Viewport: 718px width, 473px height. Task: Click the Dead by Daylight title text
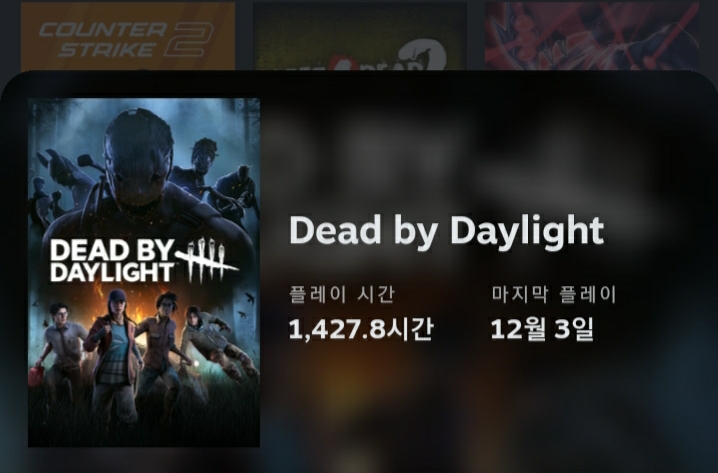pyautogui.click(x=446, y=230)
